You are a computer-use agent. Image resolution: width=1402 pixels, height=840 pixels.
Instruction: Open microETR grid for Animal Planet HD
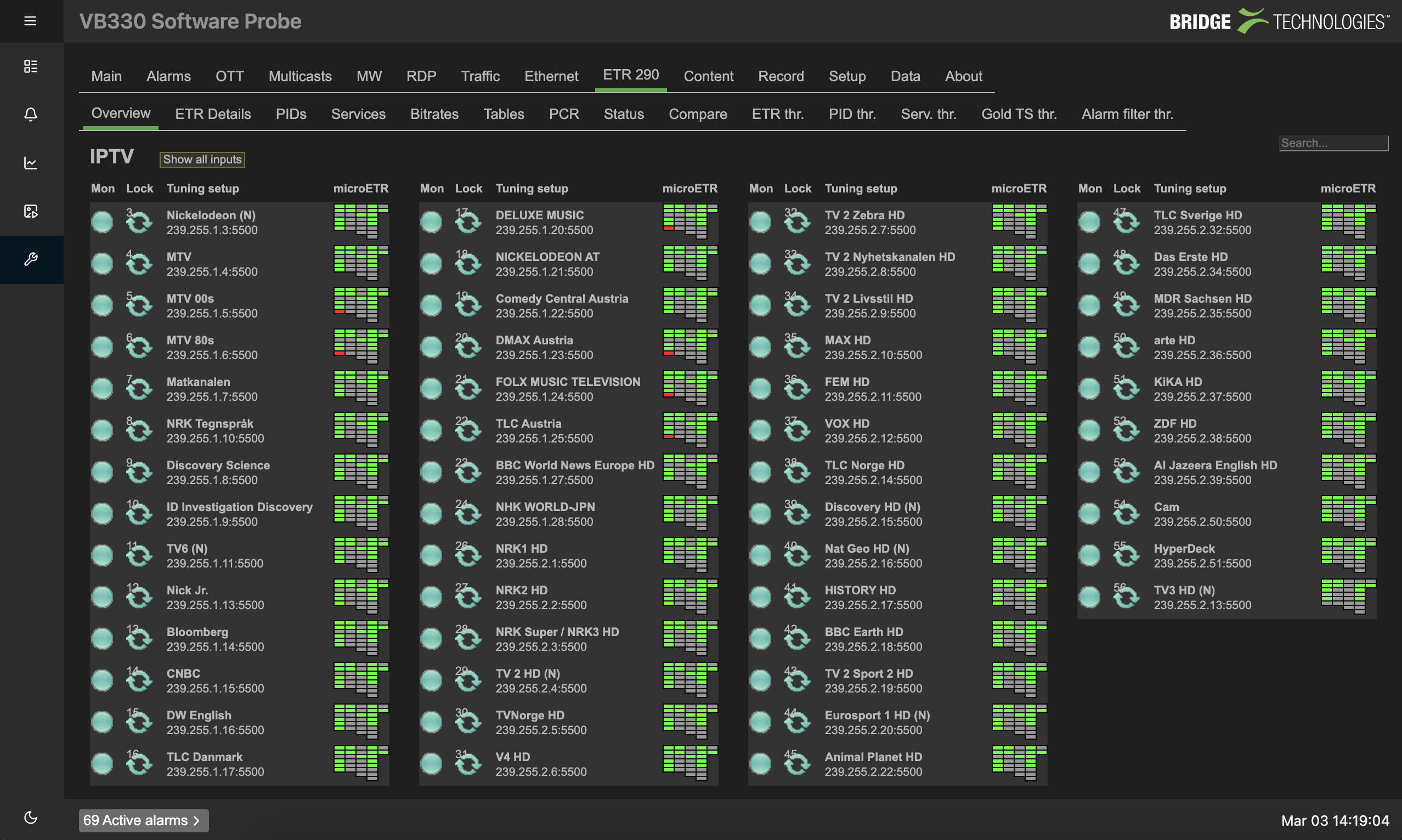pyautogui.click(x=1019, y=764)
